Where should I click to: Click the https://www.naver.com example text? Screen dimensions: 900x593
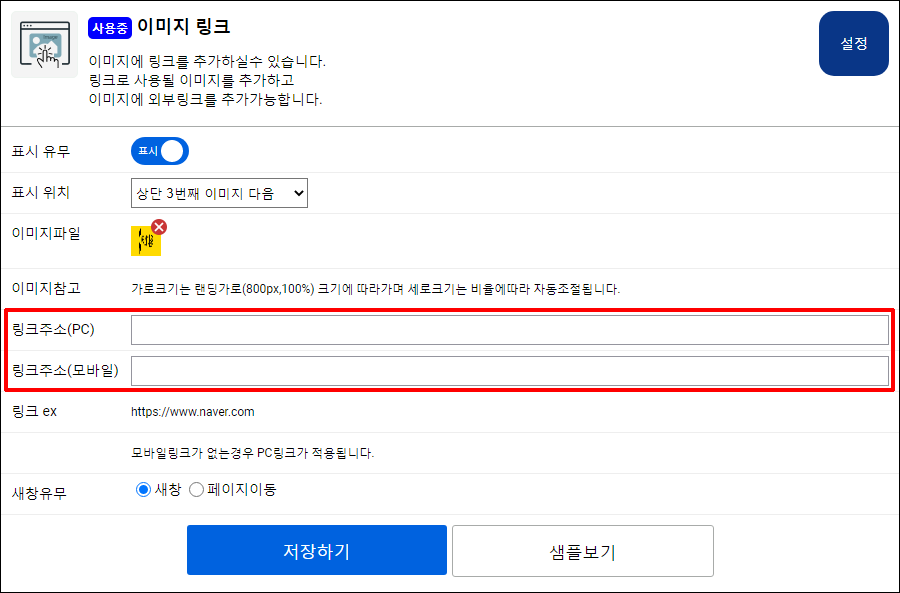coord(193,411)
